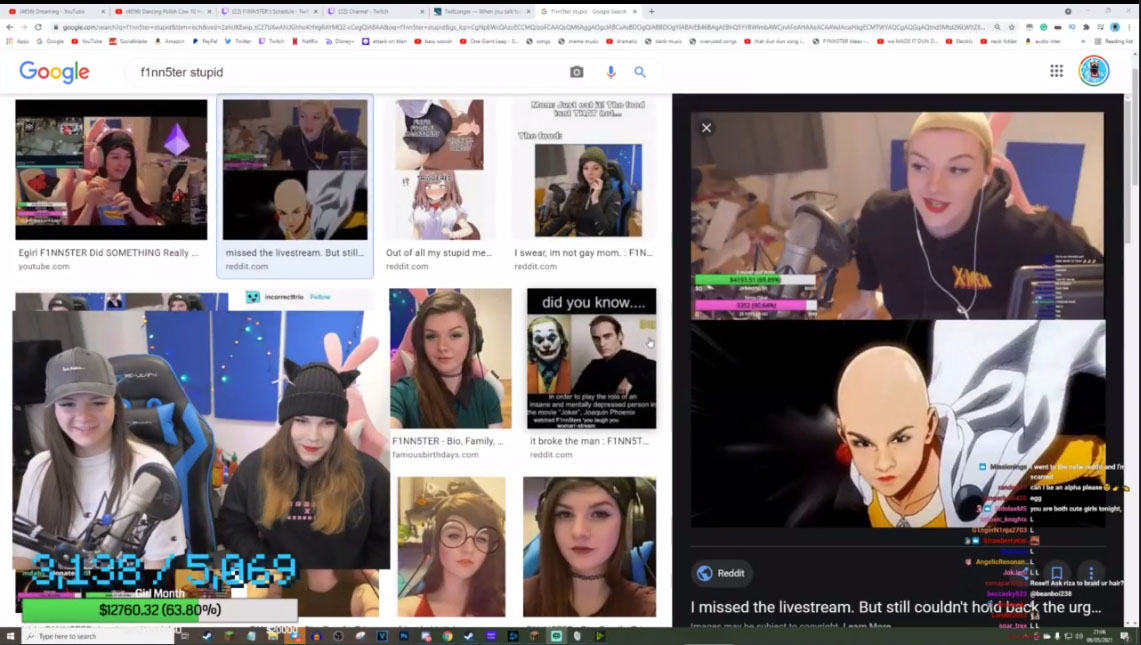The height and width of the screenshot is (645, 1141).
Task: Open the 'Out of all my stupid me...' image
Action: [x=439, y=170]
